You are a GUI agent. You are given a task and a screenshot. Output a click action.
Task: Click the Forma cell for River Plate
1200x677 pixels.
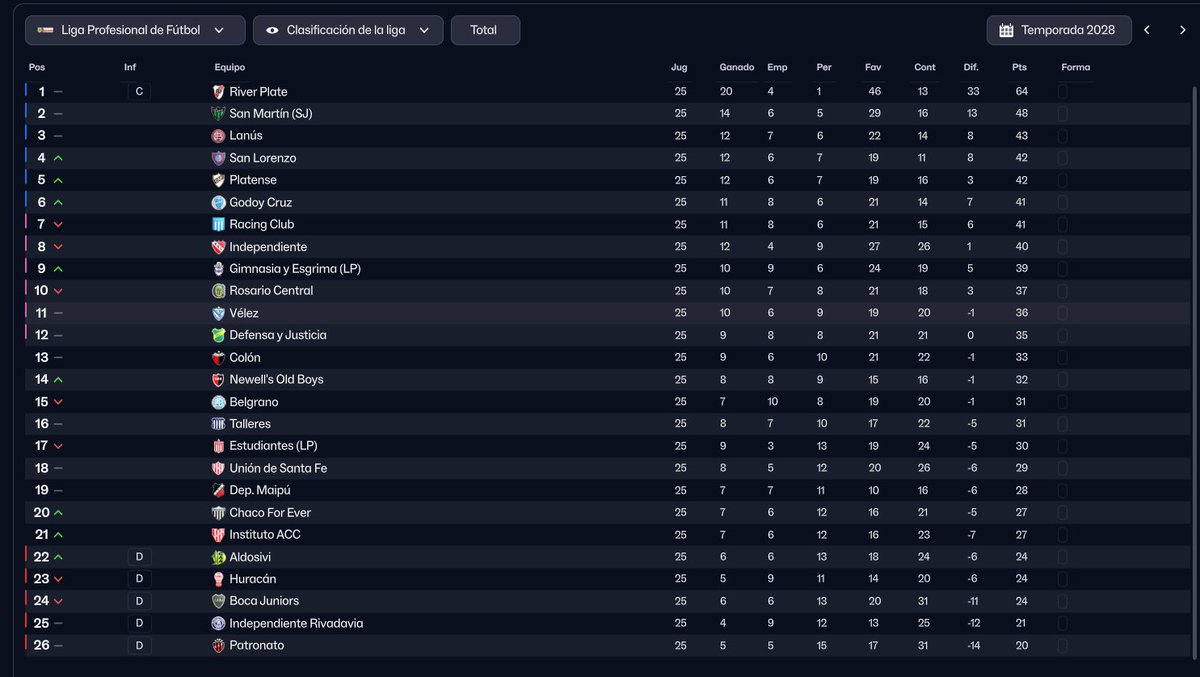click(1062, 92)
